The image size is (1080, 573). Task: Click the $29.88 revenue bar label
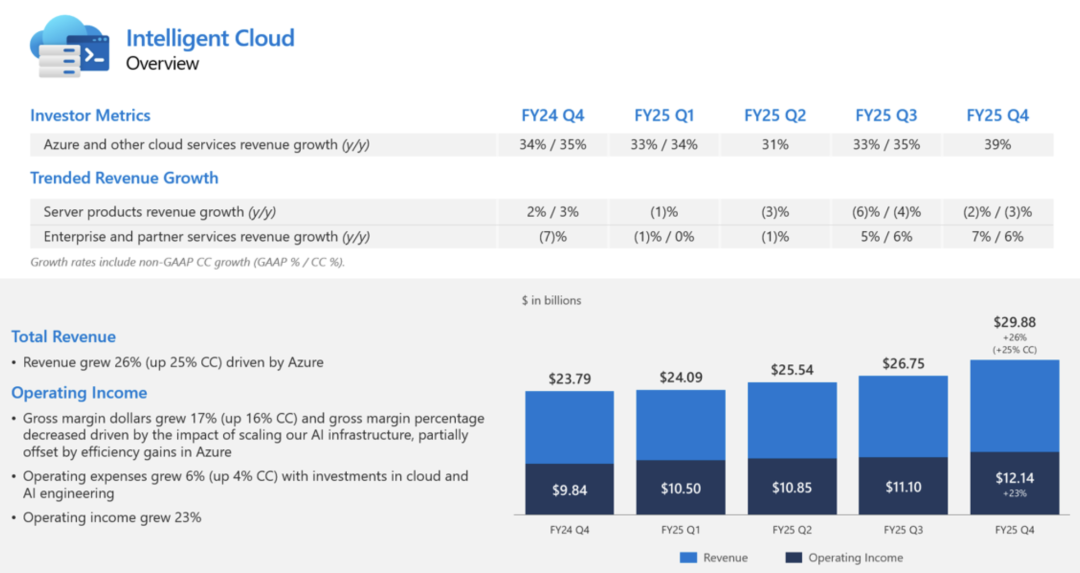point(1014,321)
